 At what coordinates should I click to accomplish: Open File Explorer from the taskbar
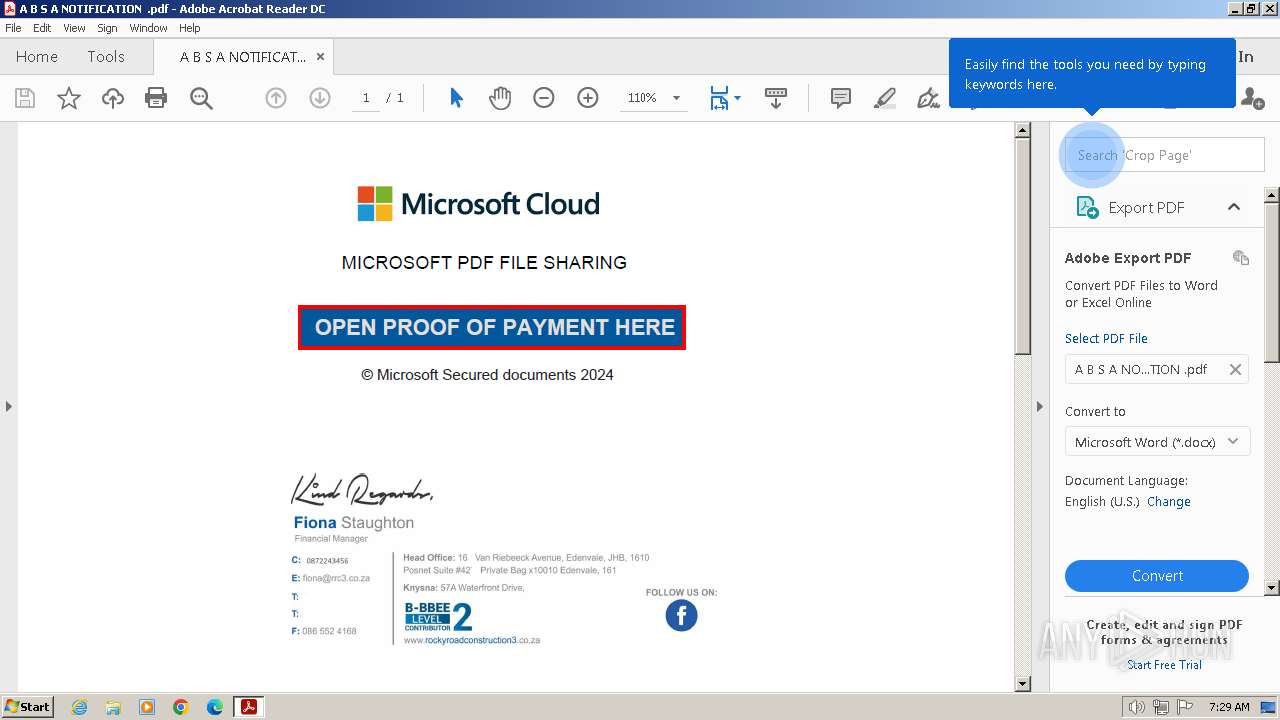pos(113,707)
